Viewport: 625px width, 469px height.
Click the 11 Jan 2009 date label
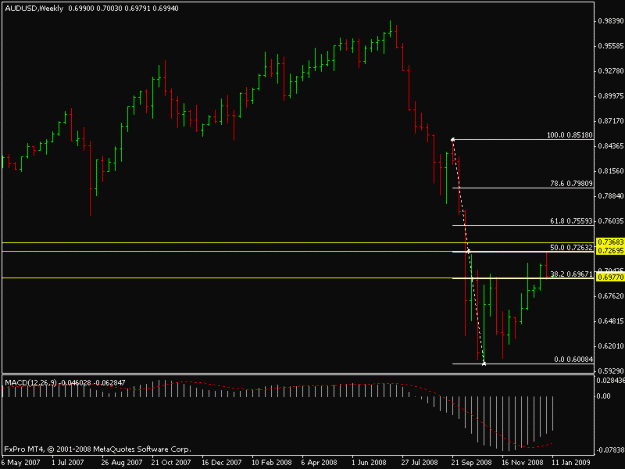(571, 462)
